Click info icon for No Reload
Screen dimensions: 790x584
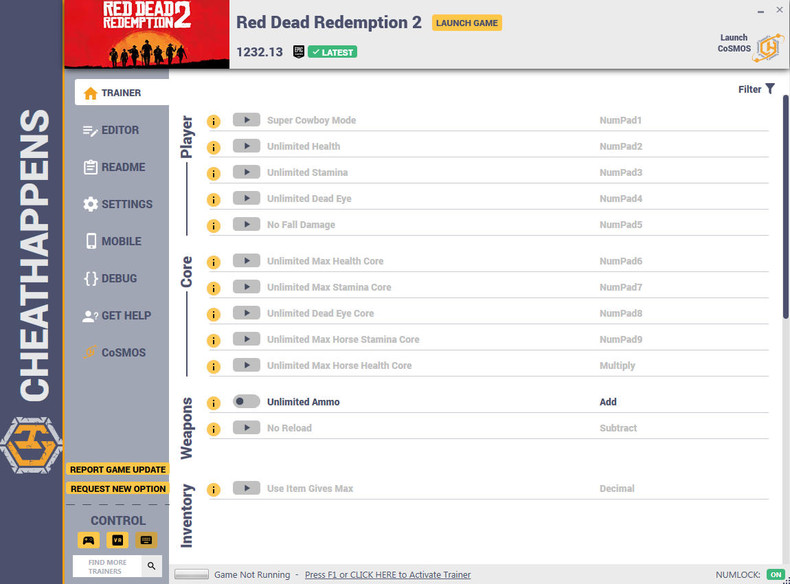[214, 429]
